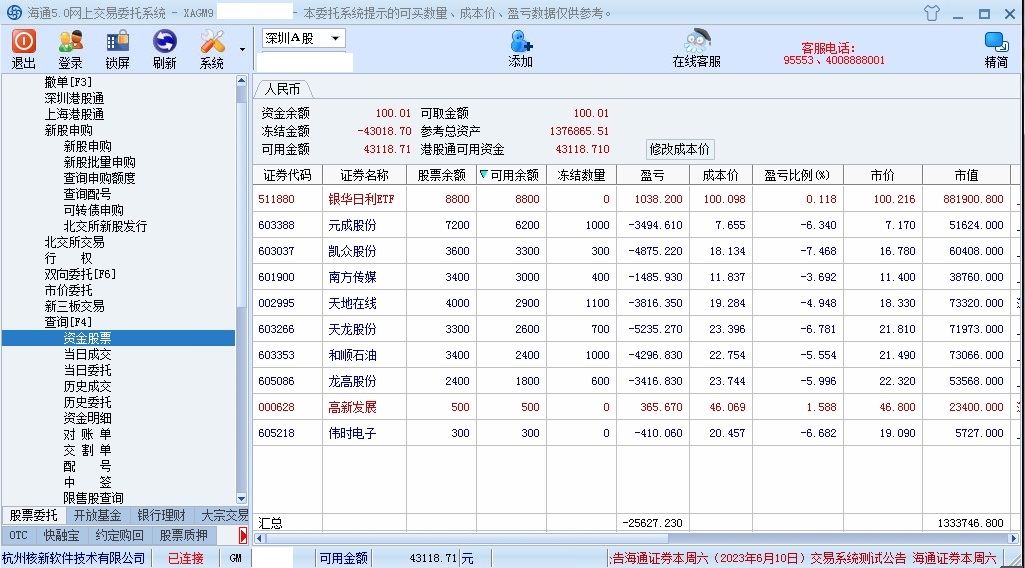Select the 银华日利ETF holdings row
Viewport: 1025px width, 568px height.
click(x=361, y=199)
